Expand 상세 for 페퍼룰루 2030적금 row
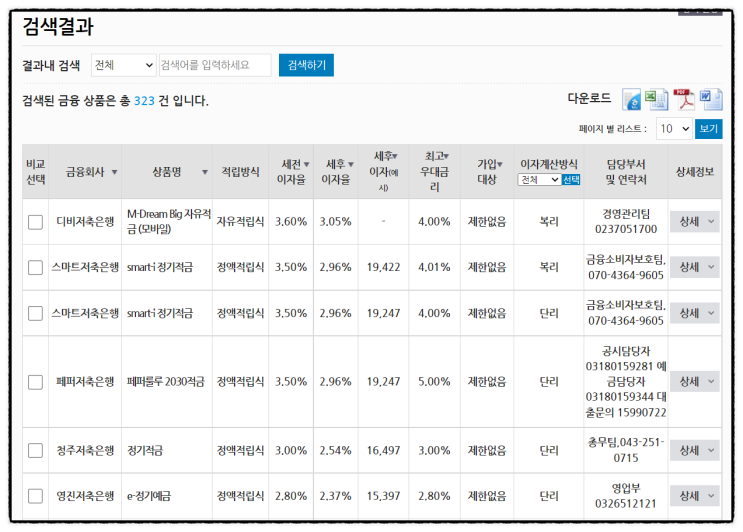The height and width of the screenshot is (532, 743). (695, 381)
